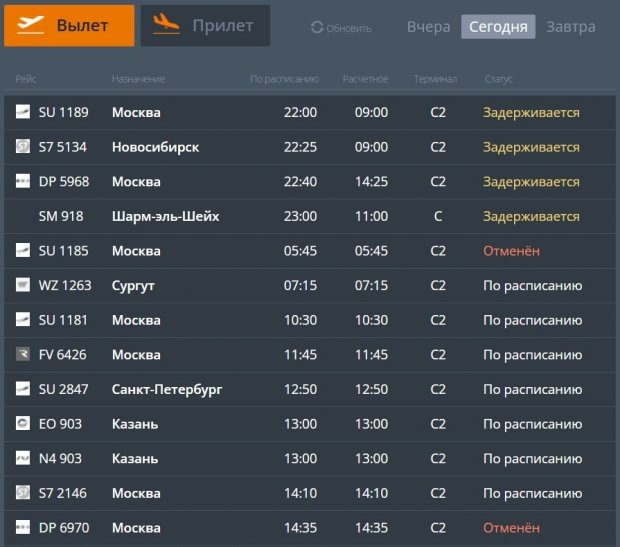This screenshot has height=547, width=620.
Task: Click scheduled time 22:25 for S7 5134
Action: (x=300, y=147)
